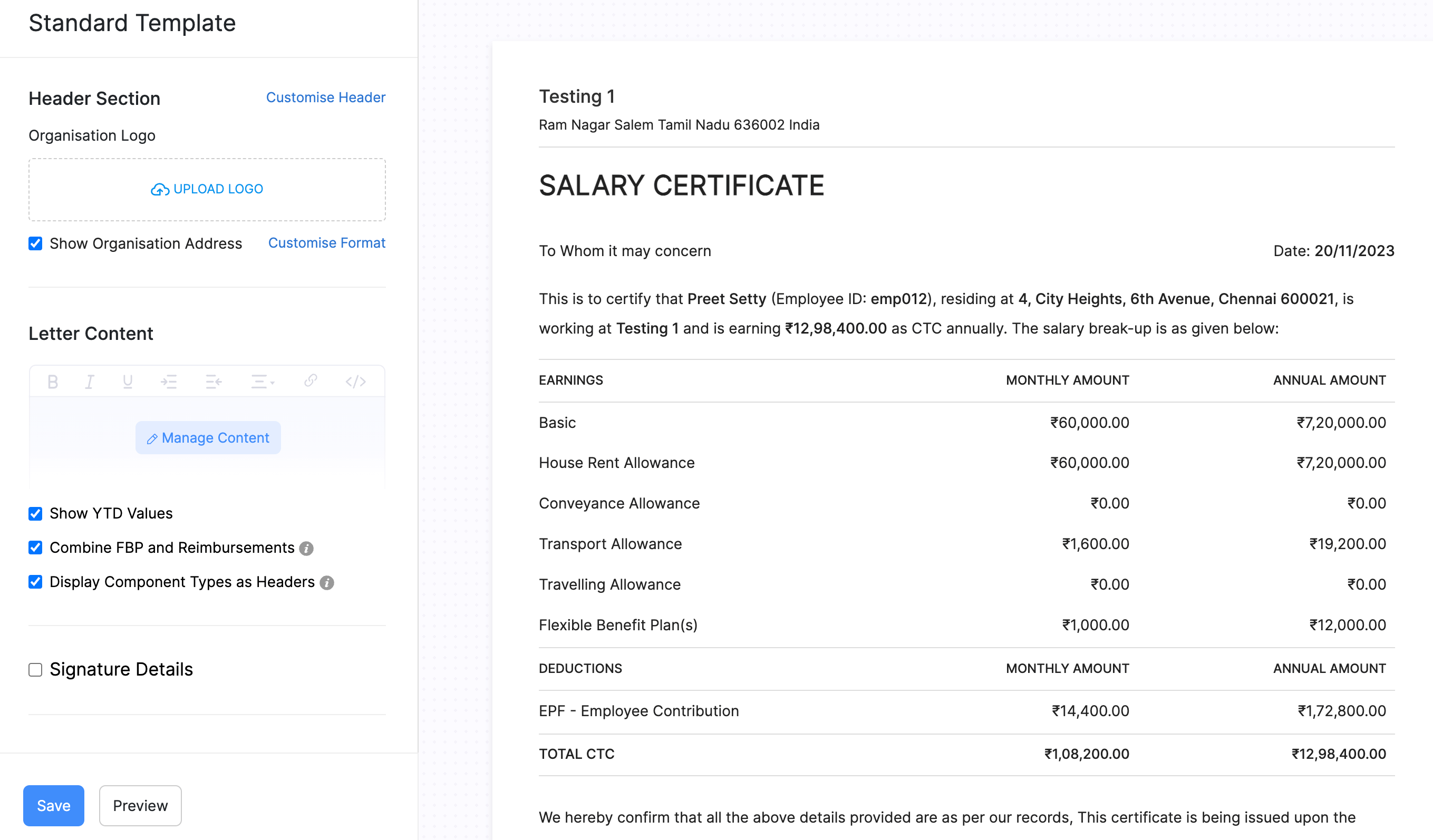Image resolution: width=1433 pixels, height=840 pixels.
Task: Click info icon beside Display Component Types
Action: (327, 582)
